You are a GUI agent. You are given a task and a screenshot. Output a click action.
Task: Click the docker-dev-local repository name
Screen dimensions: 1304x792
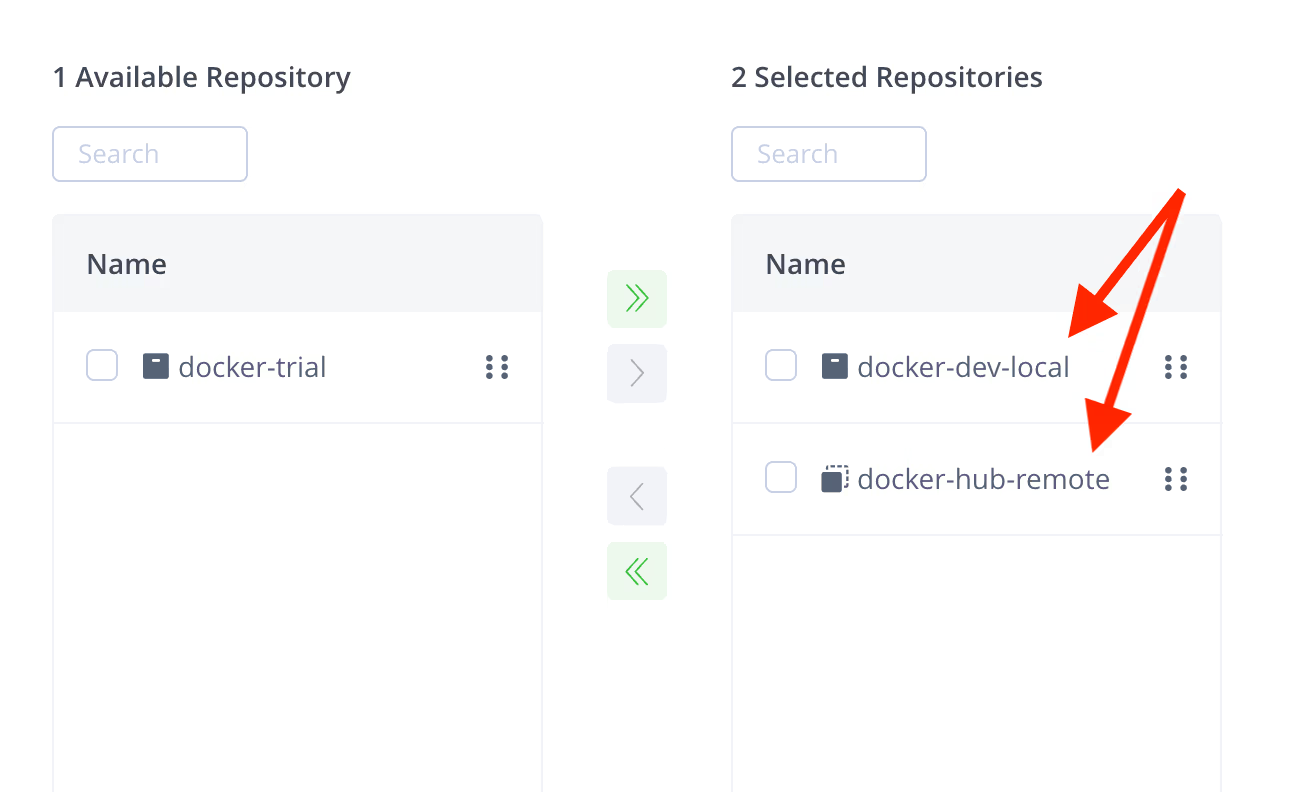click(964, 367)
